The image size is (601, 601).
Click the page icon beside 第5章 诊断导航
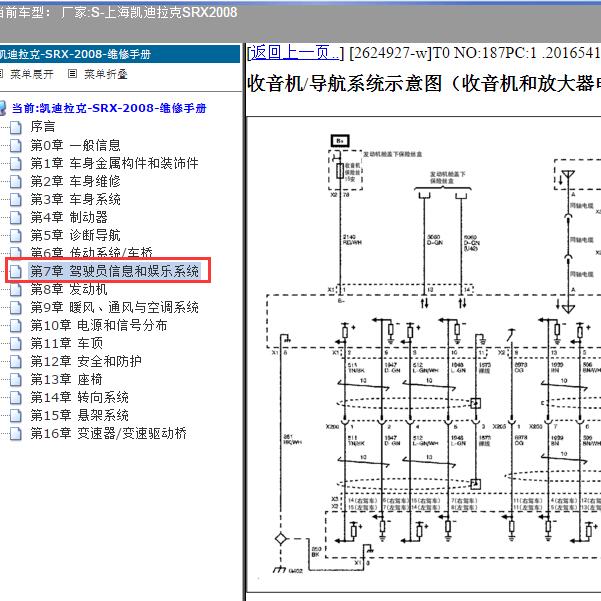click(16, 235)
